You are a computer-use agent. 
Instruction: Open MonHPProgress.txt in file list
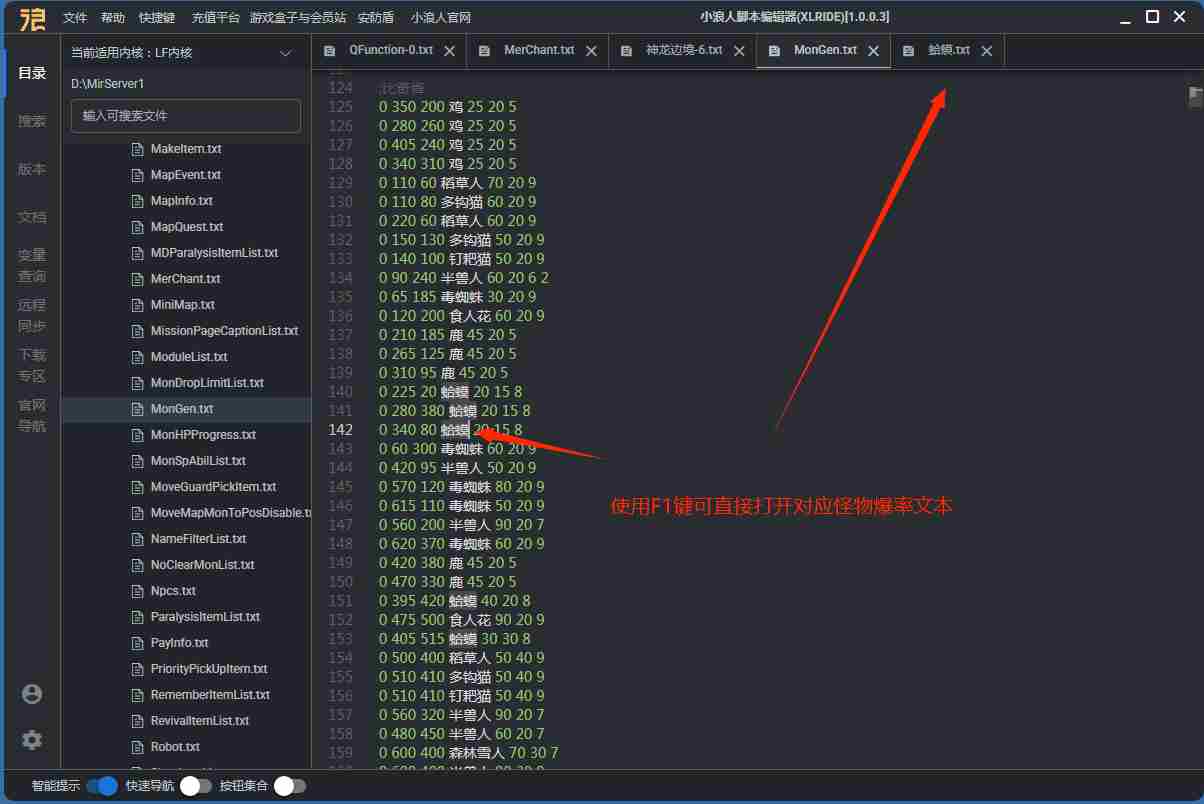203,435
